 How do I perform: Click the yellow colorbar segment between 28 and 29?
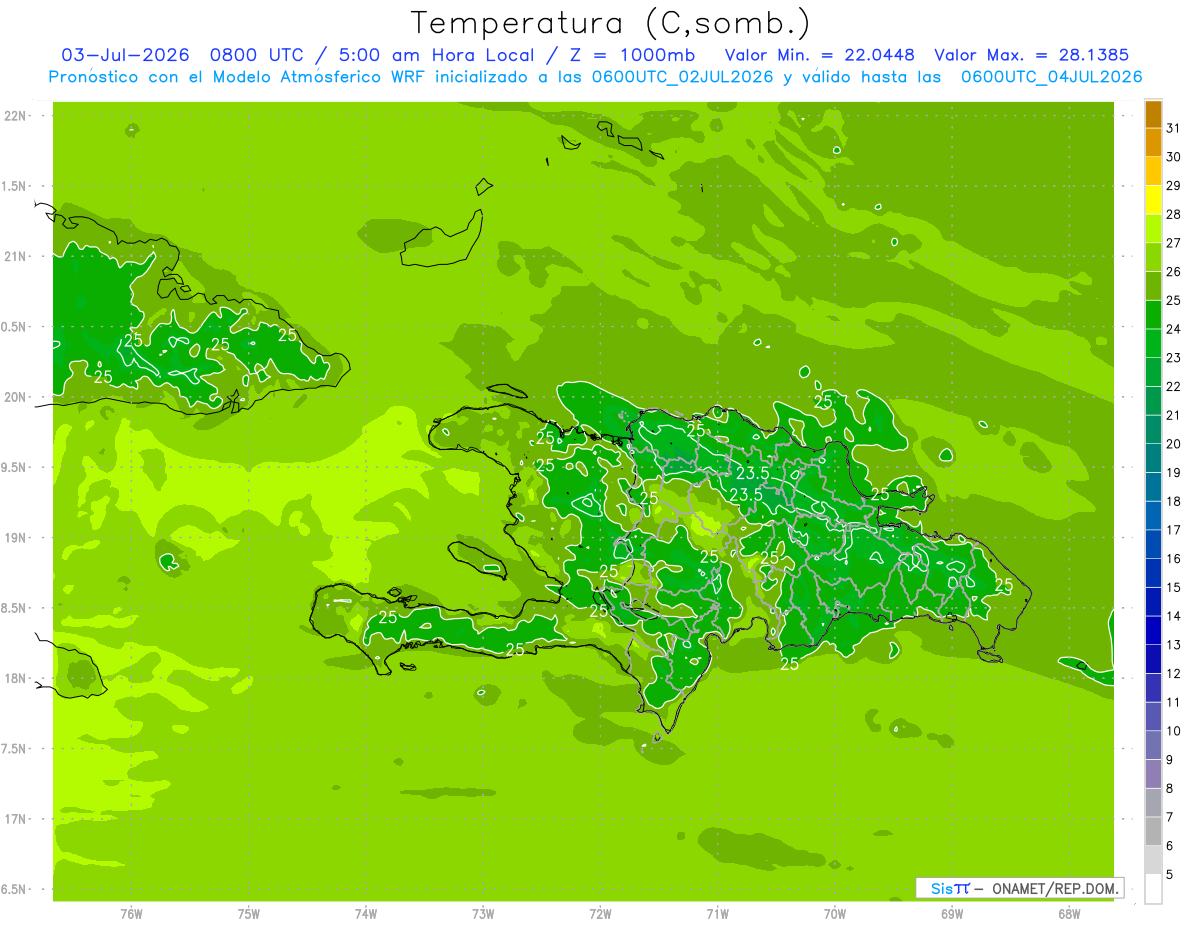(x=1153, y=201)
